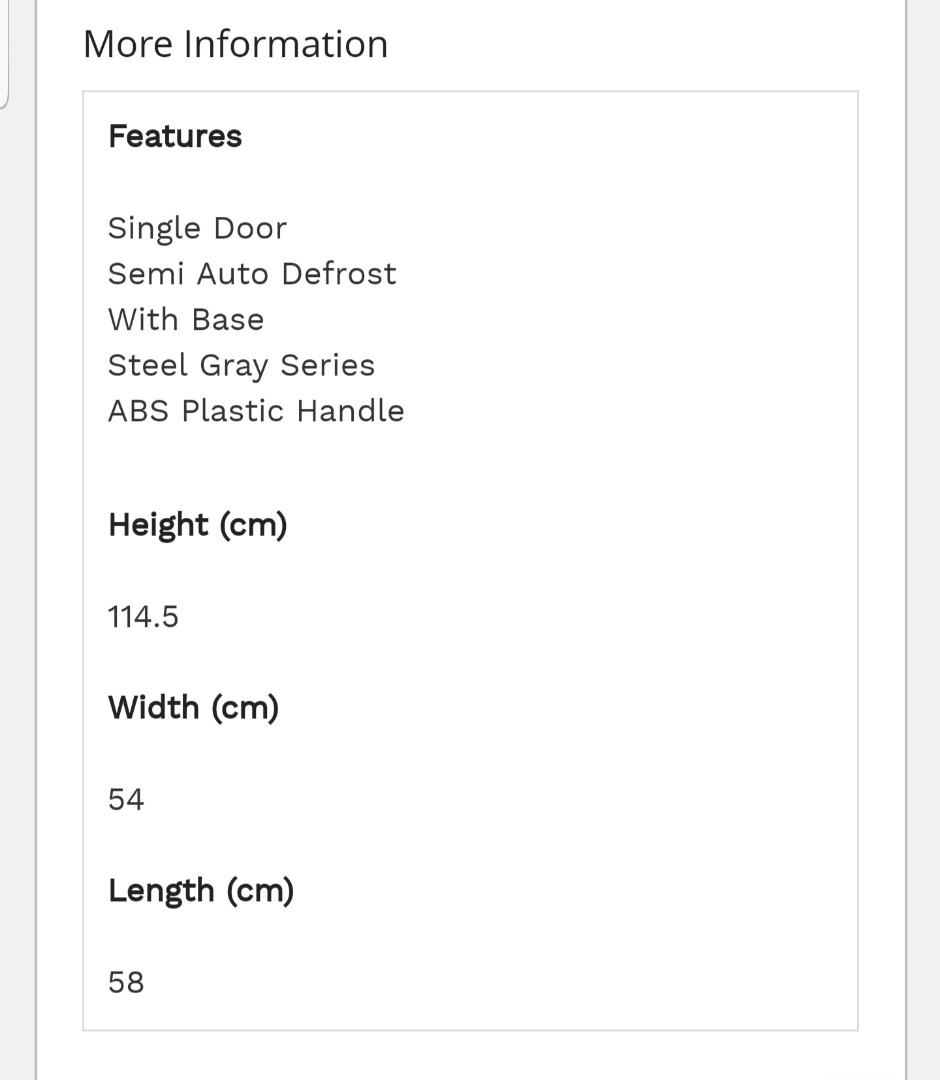
Task: Click Steel Gray Series text
Action: [x=241, y=366]
